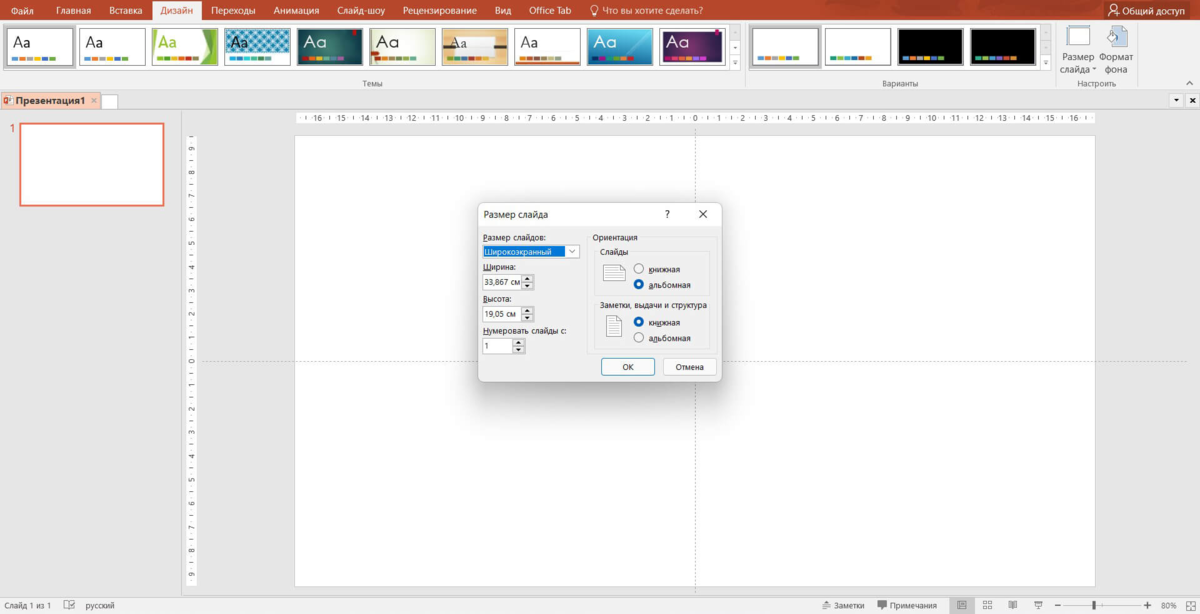Screen dimensions: 1200x614
Task: Click the Высота value field
Action: [x=502, y=314]
